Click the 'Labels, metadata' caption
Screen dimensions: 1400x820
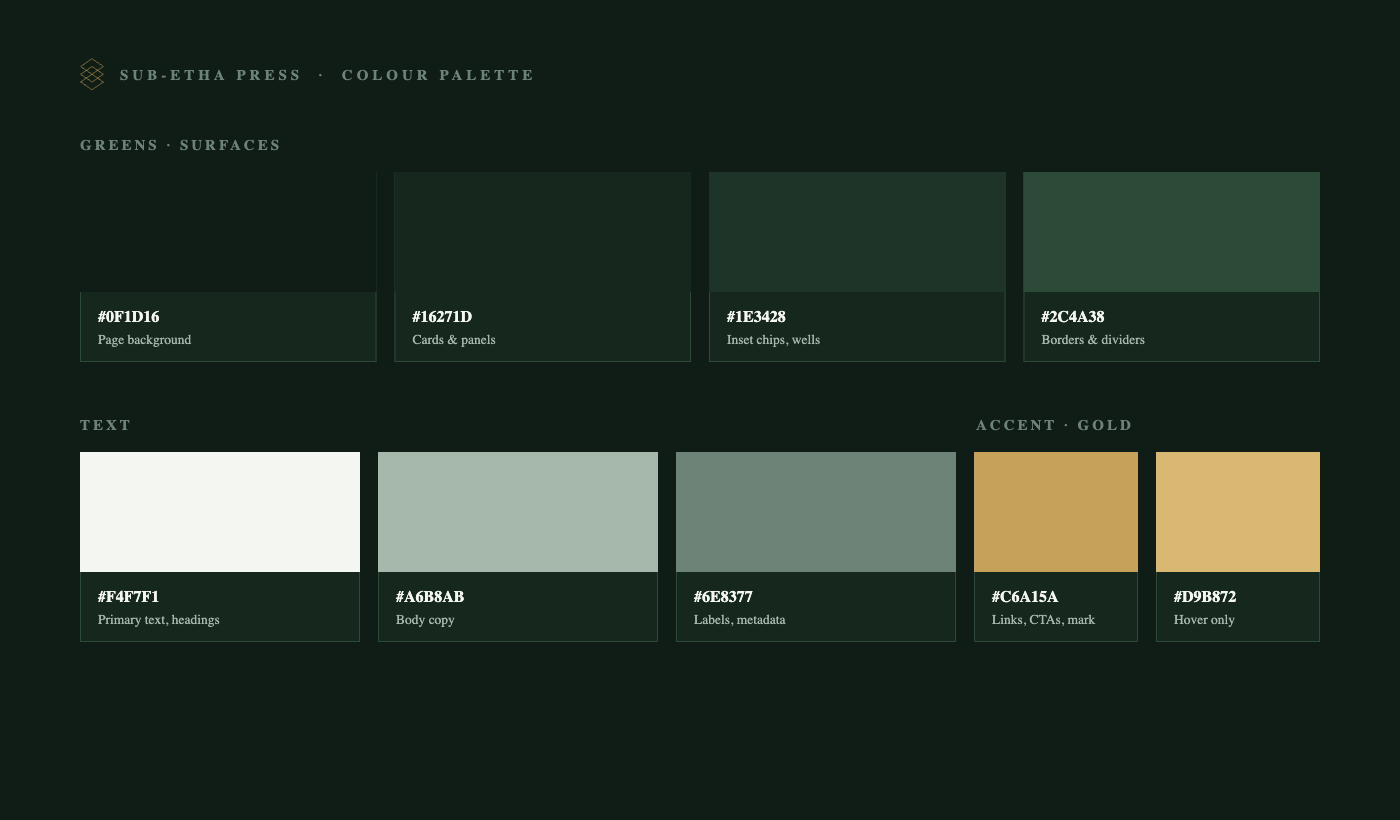tap(740, 620)
